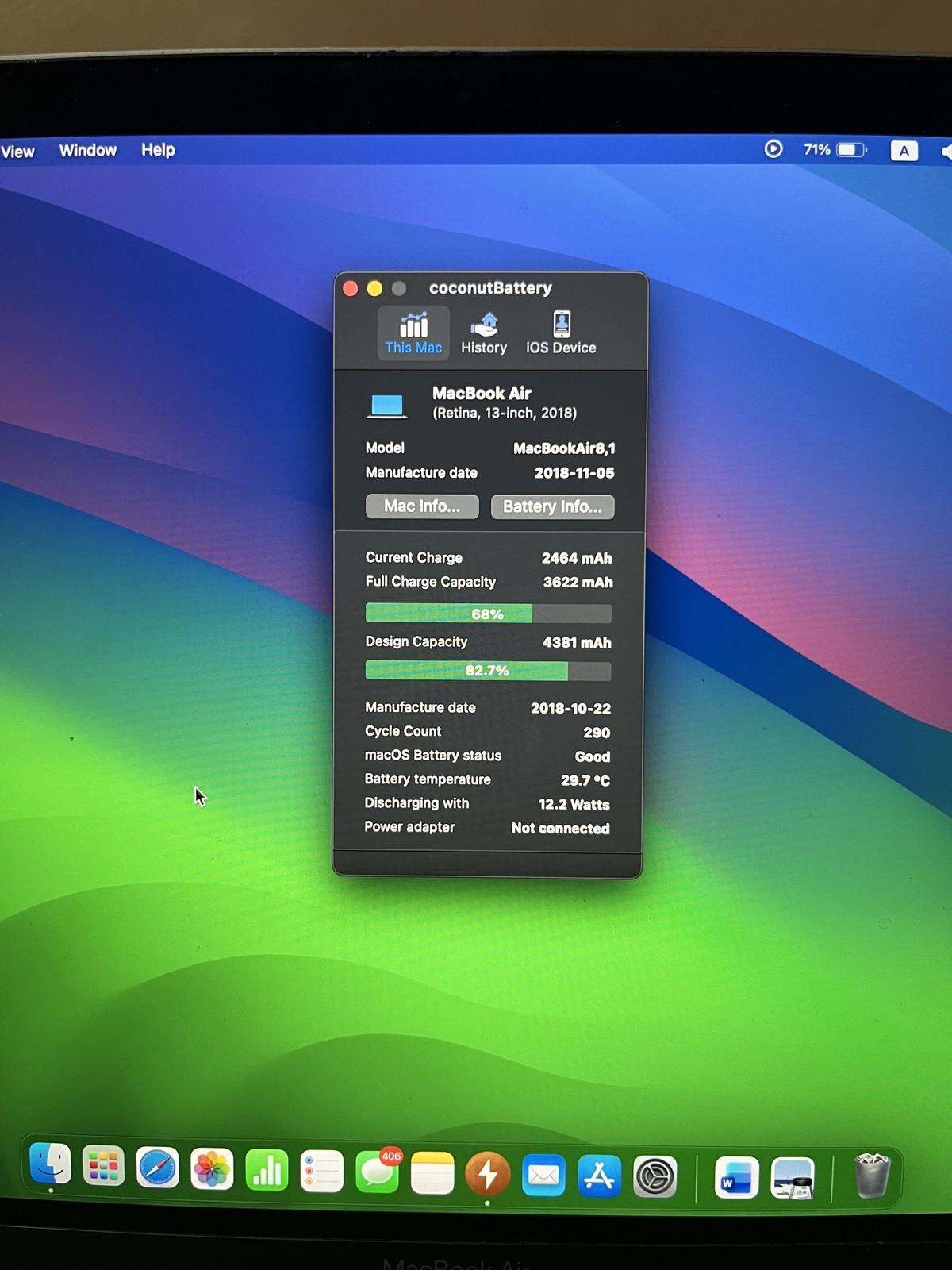Open the Window menu
Viewport: 952px width, 1270px height.
[x=88, y=150]
